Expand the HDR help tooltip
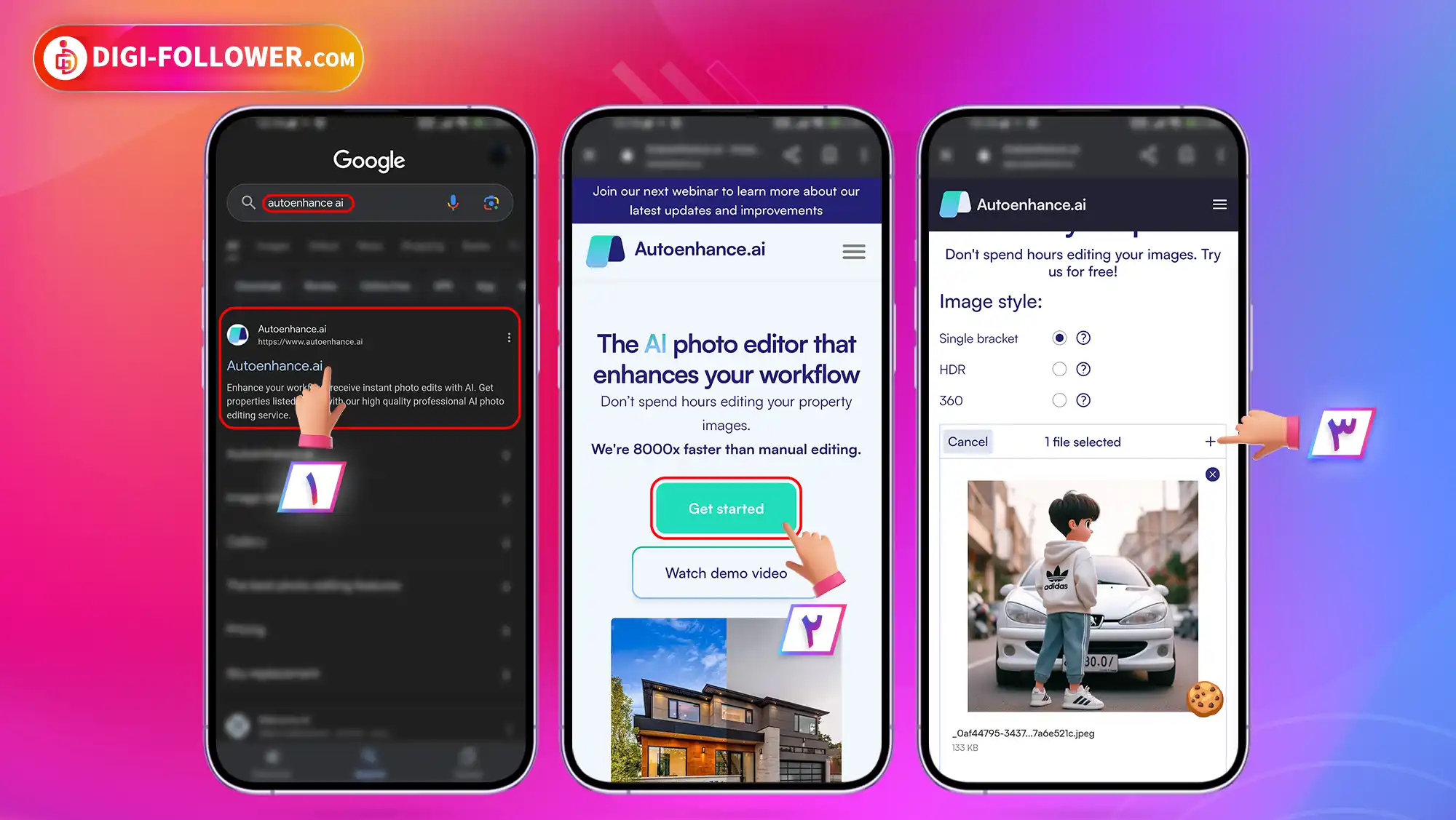This screenshot has height=820, width=1456. pos(1084,369)
